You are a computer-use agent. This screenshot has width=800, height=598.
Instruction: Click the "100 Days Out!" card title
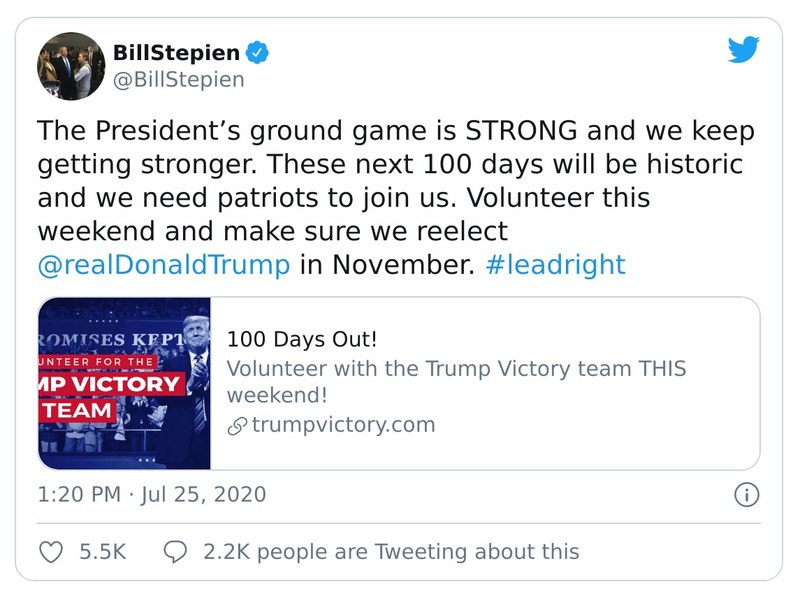point(302,337)
